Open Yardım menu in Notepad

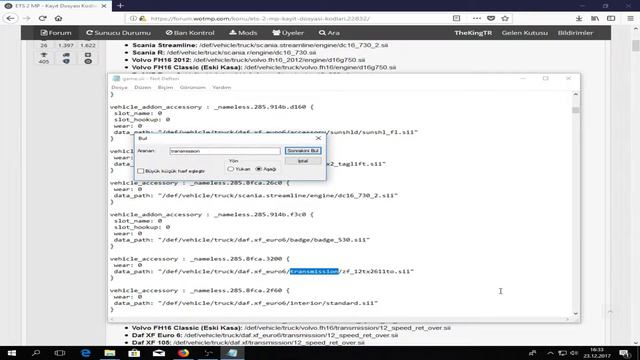click(x=222, y=87)
